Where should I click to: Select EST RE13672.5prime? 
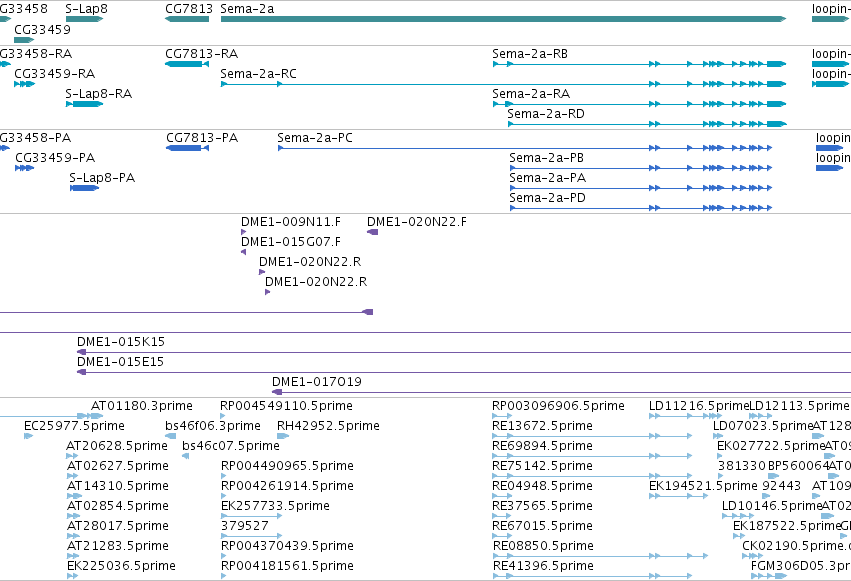click(x=592, y=436)
